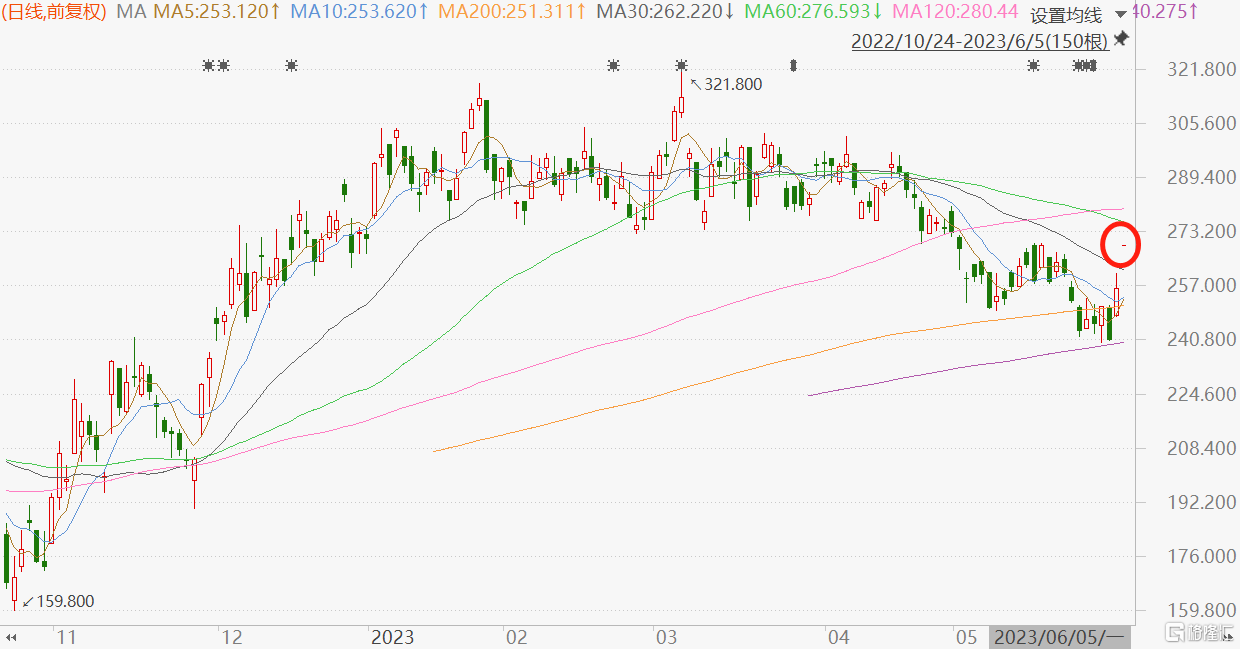Click the 04 month marker on time axis

pos(838,637)
